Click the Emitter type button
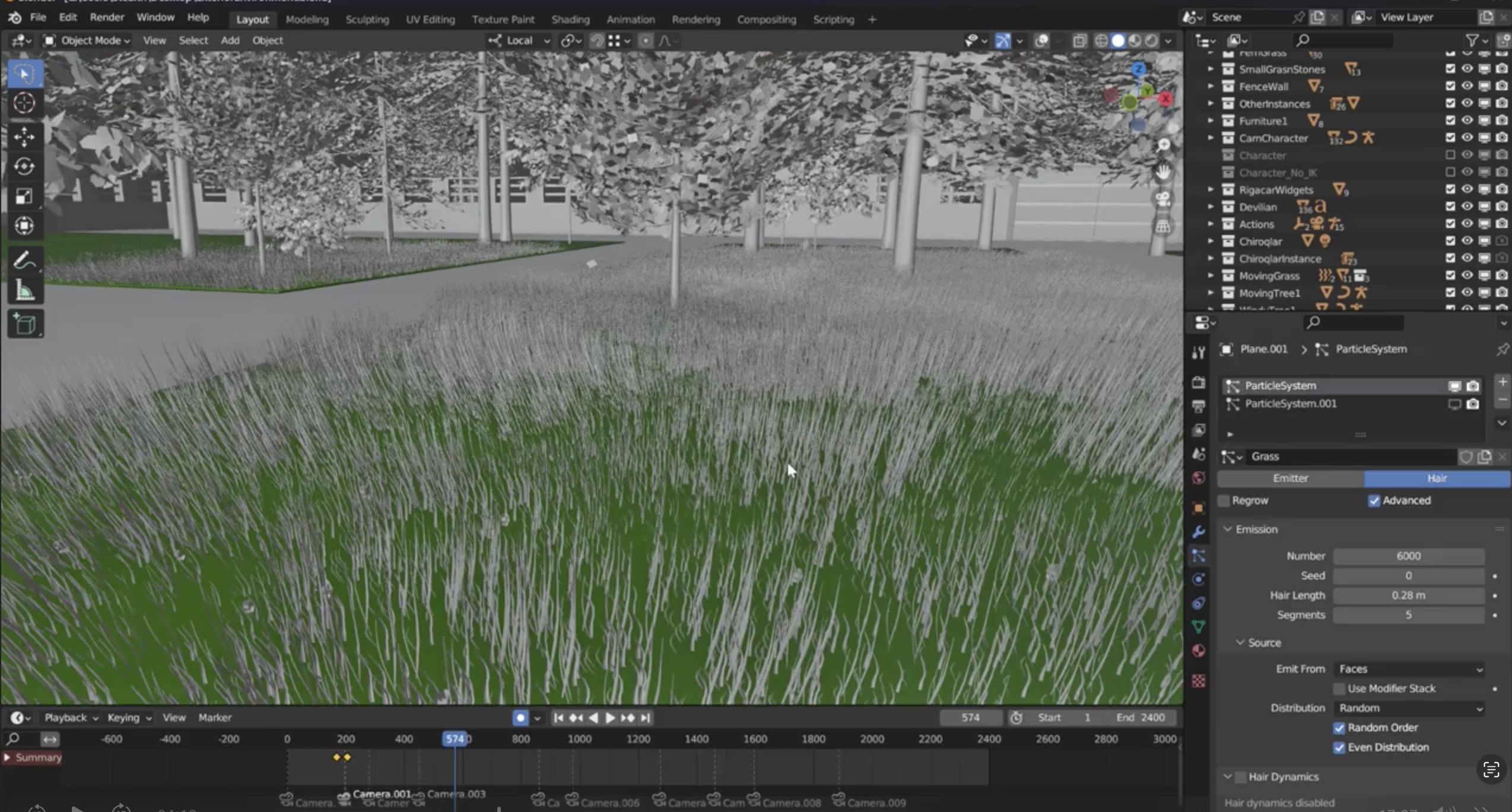Viewport: 1512px width, 812px height. (x=1290, y=478)
